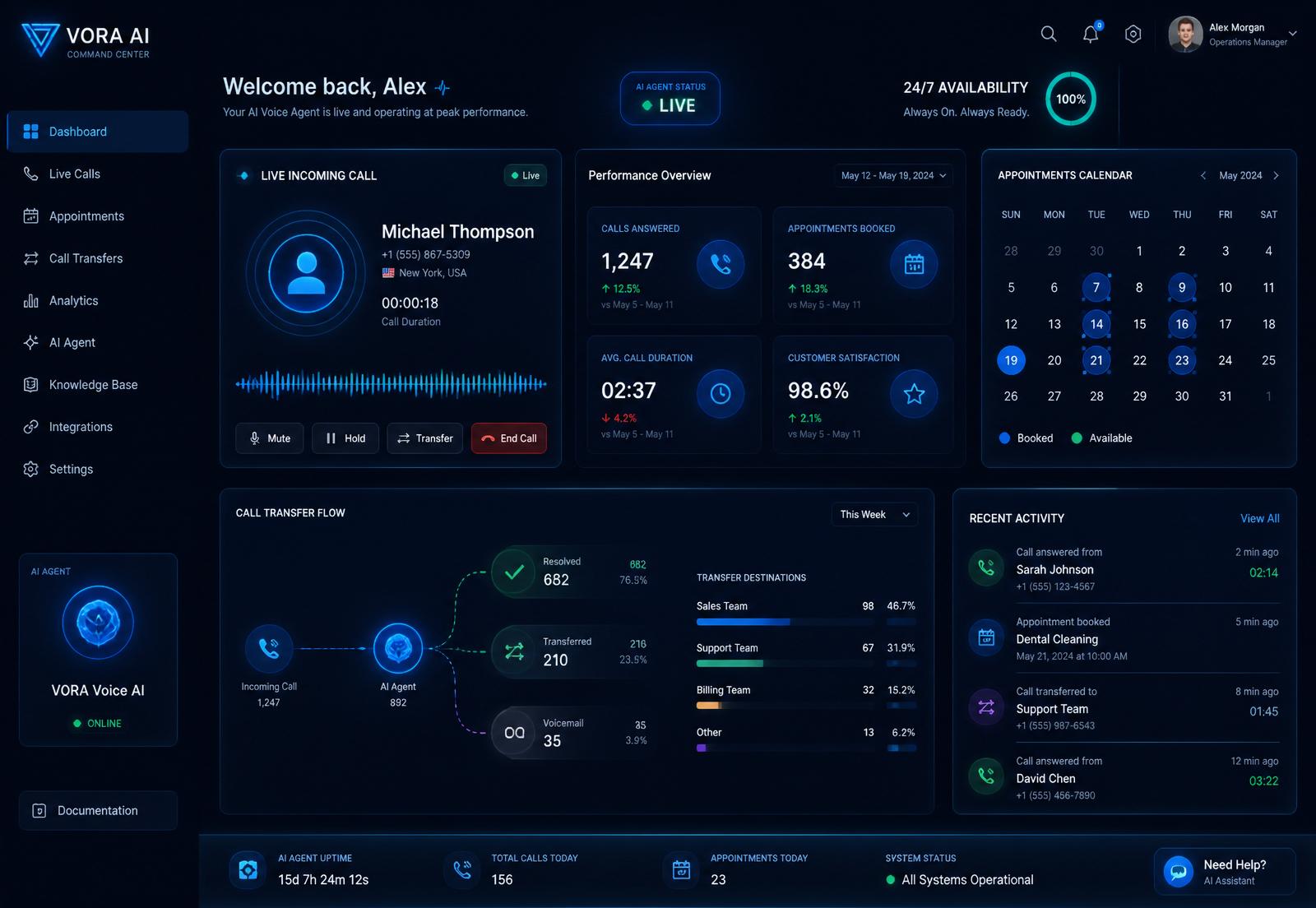Open the hexagon settings icon in header
Screen dimensions: 1316x908
click(1133, 34)
